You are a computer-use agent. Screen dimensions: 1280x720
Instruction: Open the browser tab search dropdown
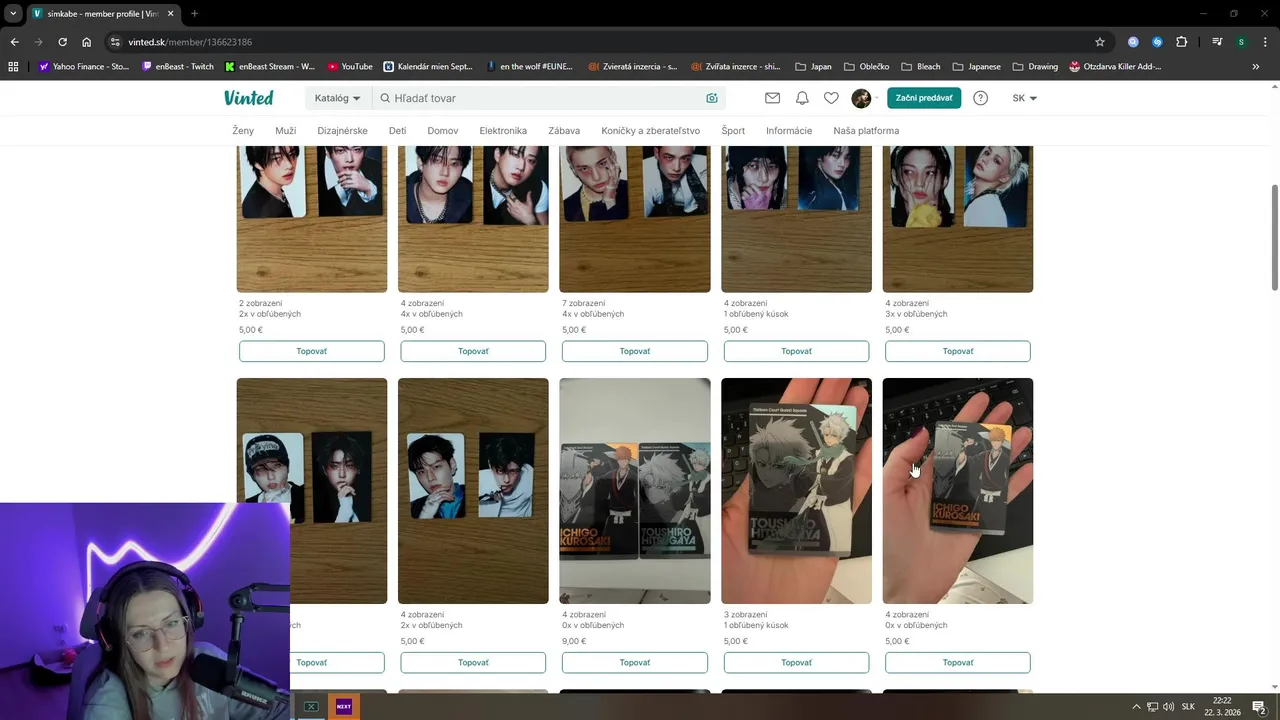point(13,13)
